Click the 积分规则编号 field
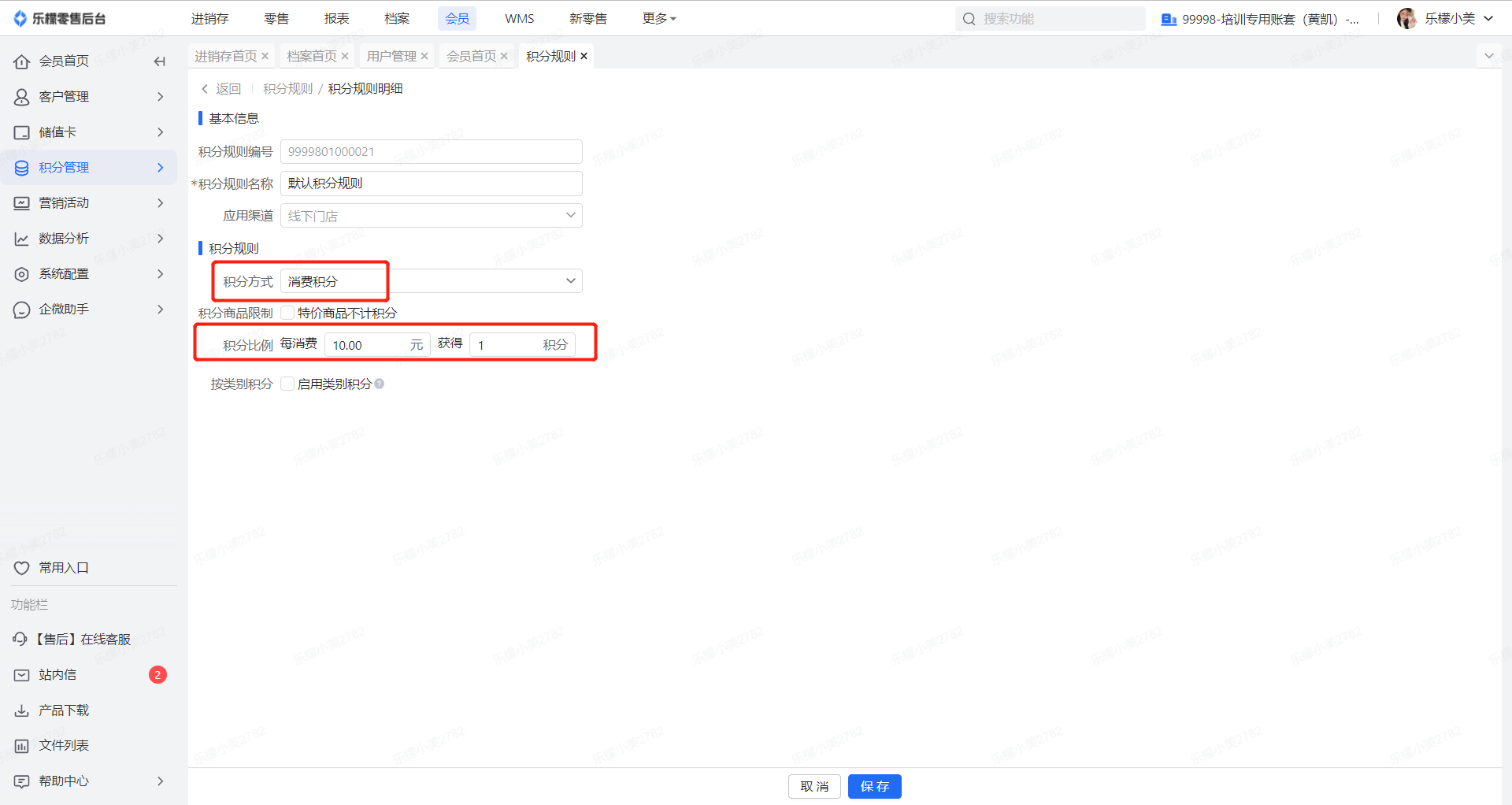Viewport: 1512px width, 805px height. coord(432,151)
